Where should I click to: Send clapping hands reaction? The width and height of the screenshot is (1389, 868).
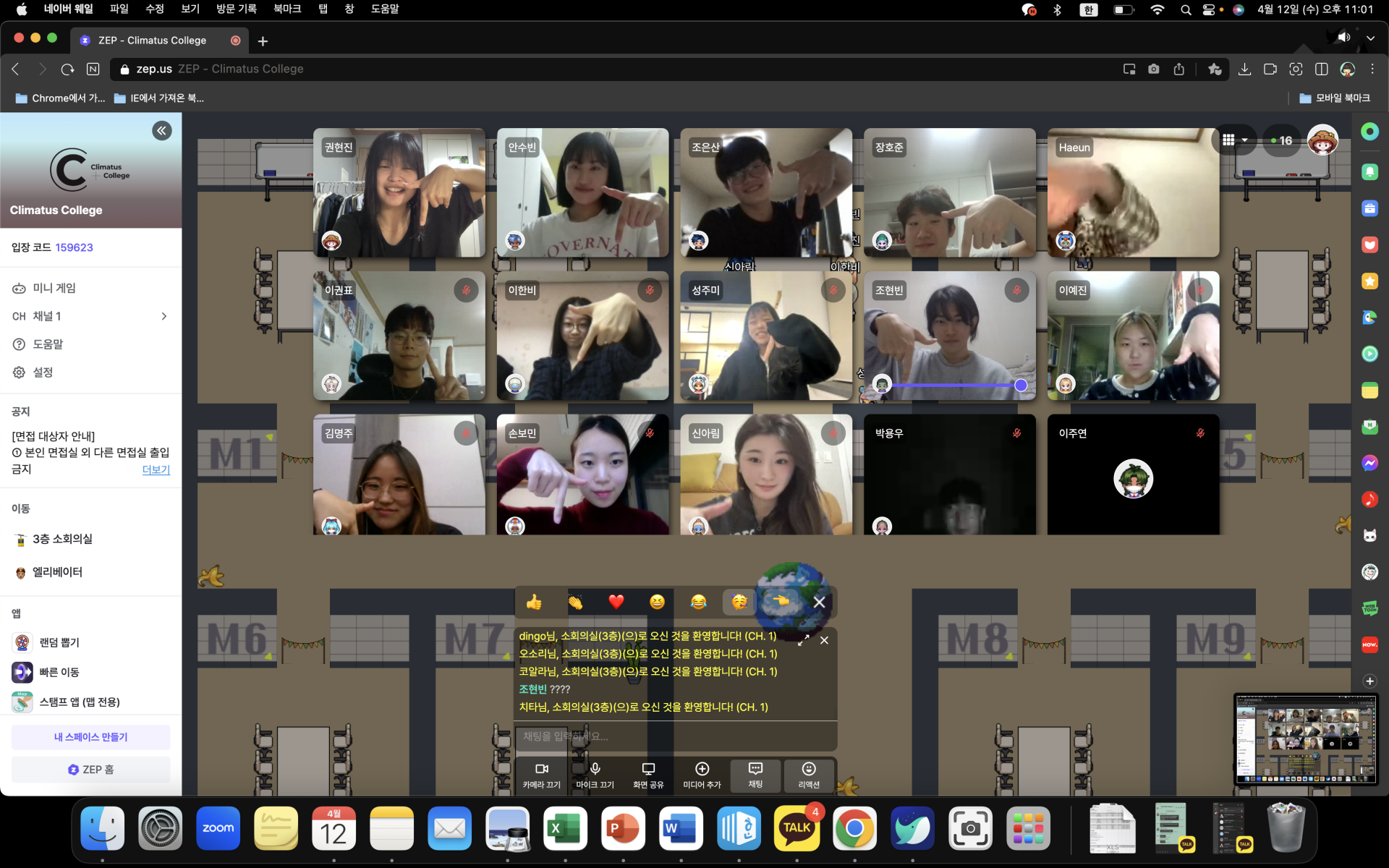pos(575,602)
